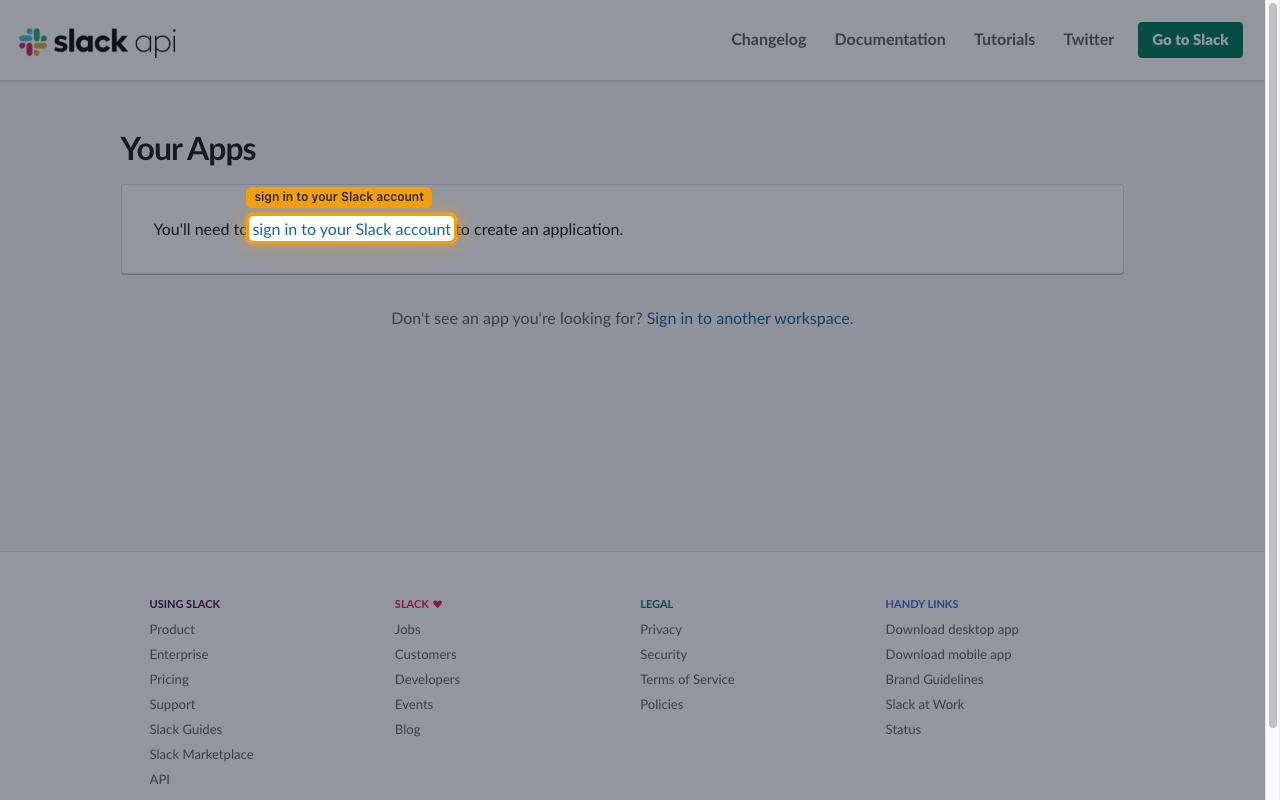Open the Enterprise footer link

point(179,654)
